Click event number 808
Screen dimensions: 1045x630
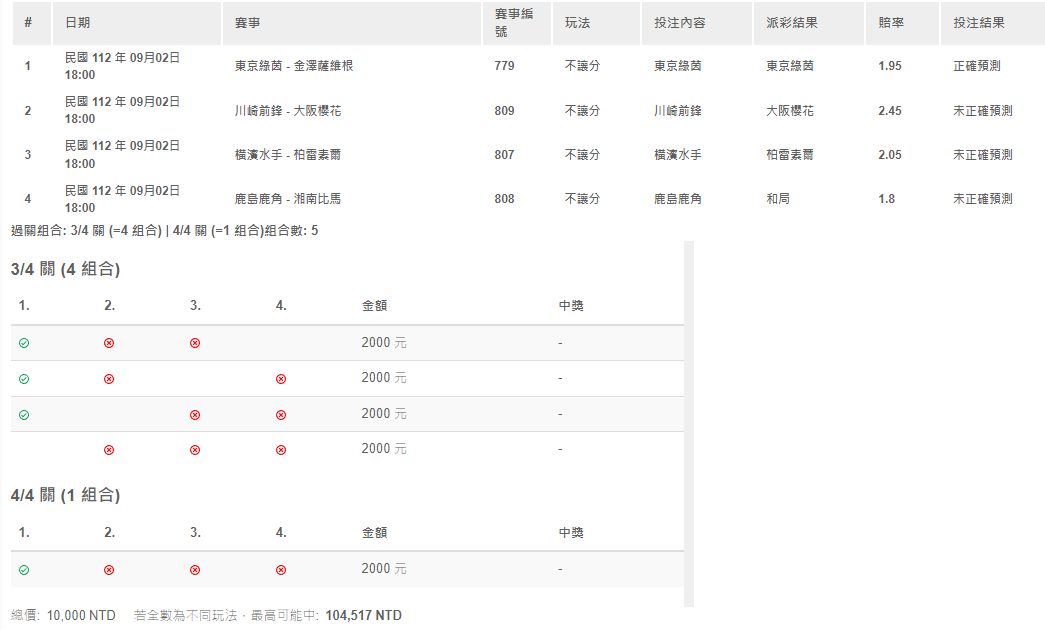[505, 199]
